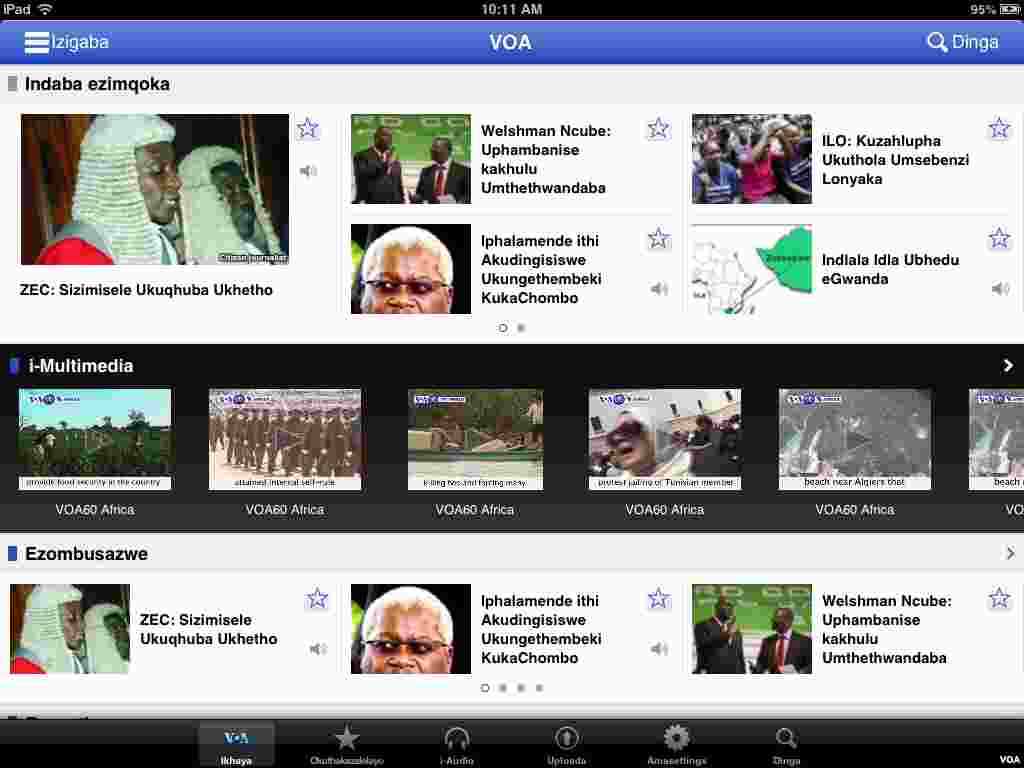Select first page dot under Indaba ezimqoka
The image size is (1024, 768).
click(503, 328)
